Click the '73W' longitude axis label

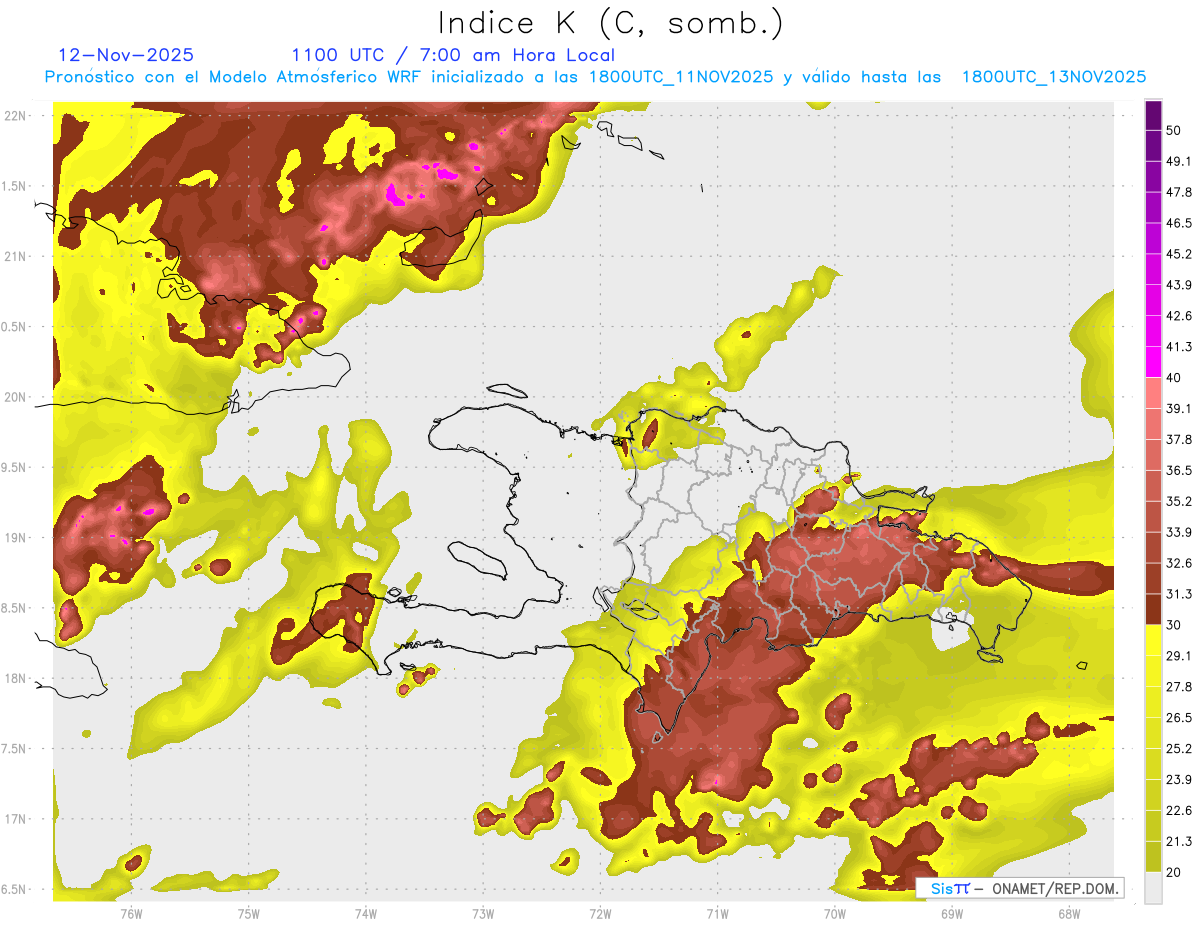click(483, 913)
